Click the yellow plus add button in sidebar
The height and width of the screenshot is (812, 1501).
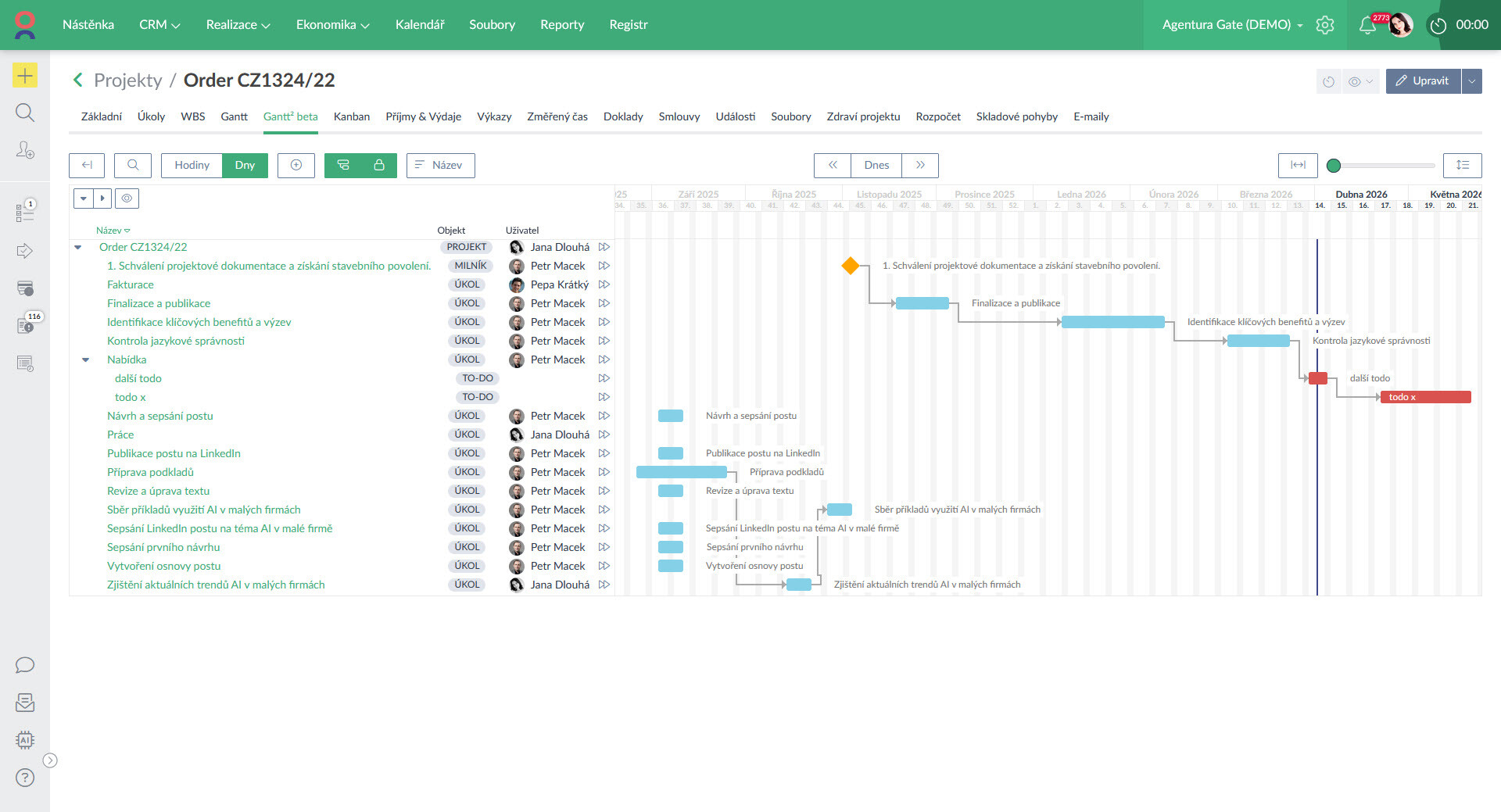point(25,75)
